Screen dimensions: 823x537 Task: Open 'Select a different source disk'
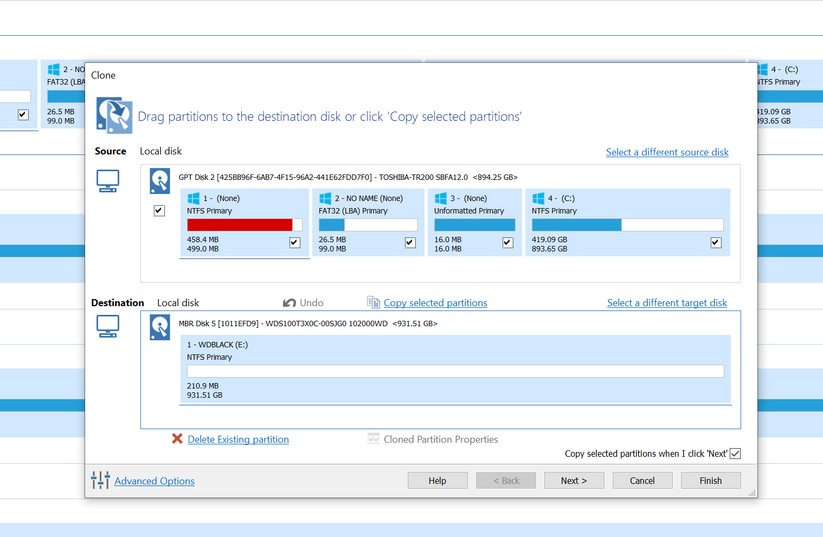tap(667, 152)
